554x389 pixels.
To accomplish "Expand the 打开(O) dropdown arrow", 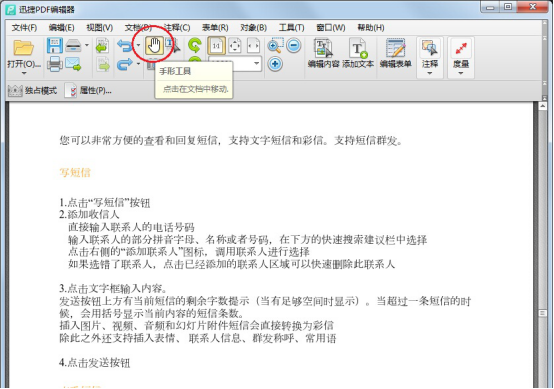I will coord(24,73).
